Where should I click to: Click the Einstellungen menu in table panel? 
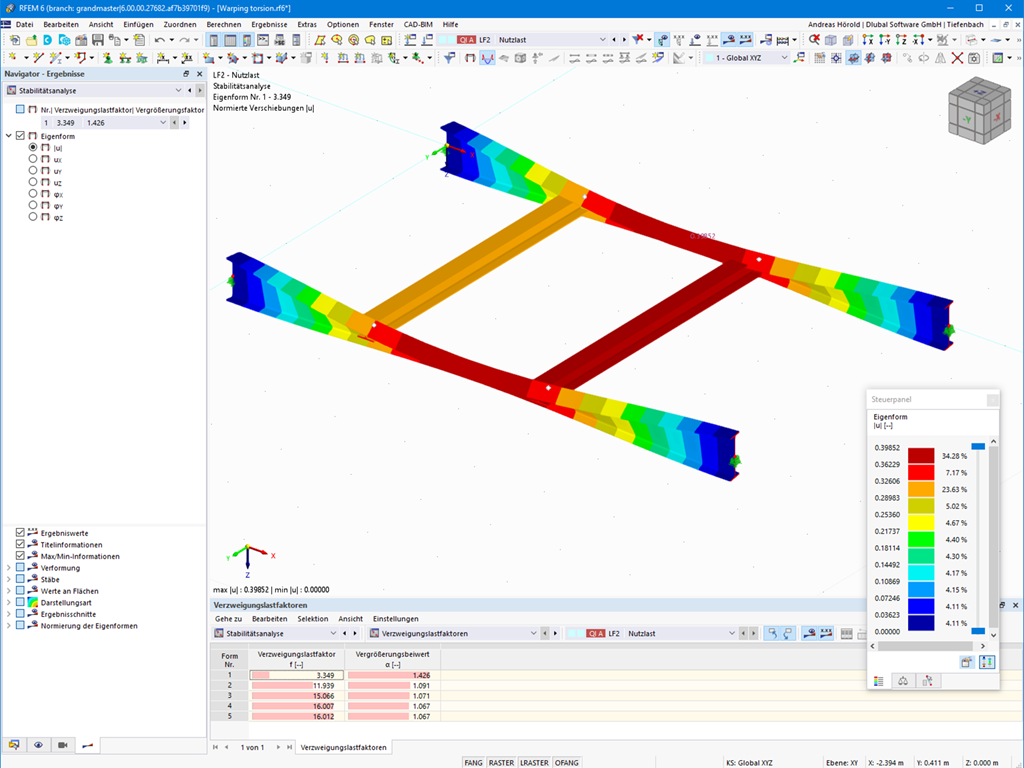pyautogui.click(x=396, y=618)
